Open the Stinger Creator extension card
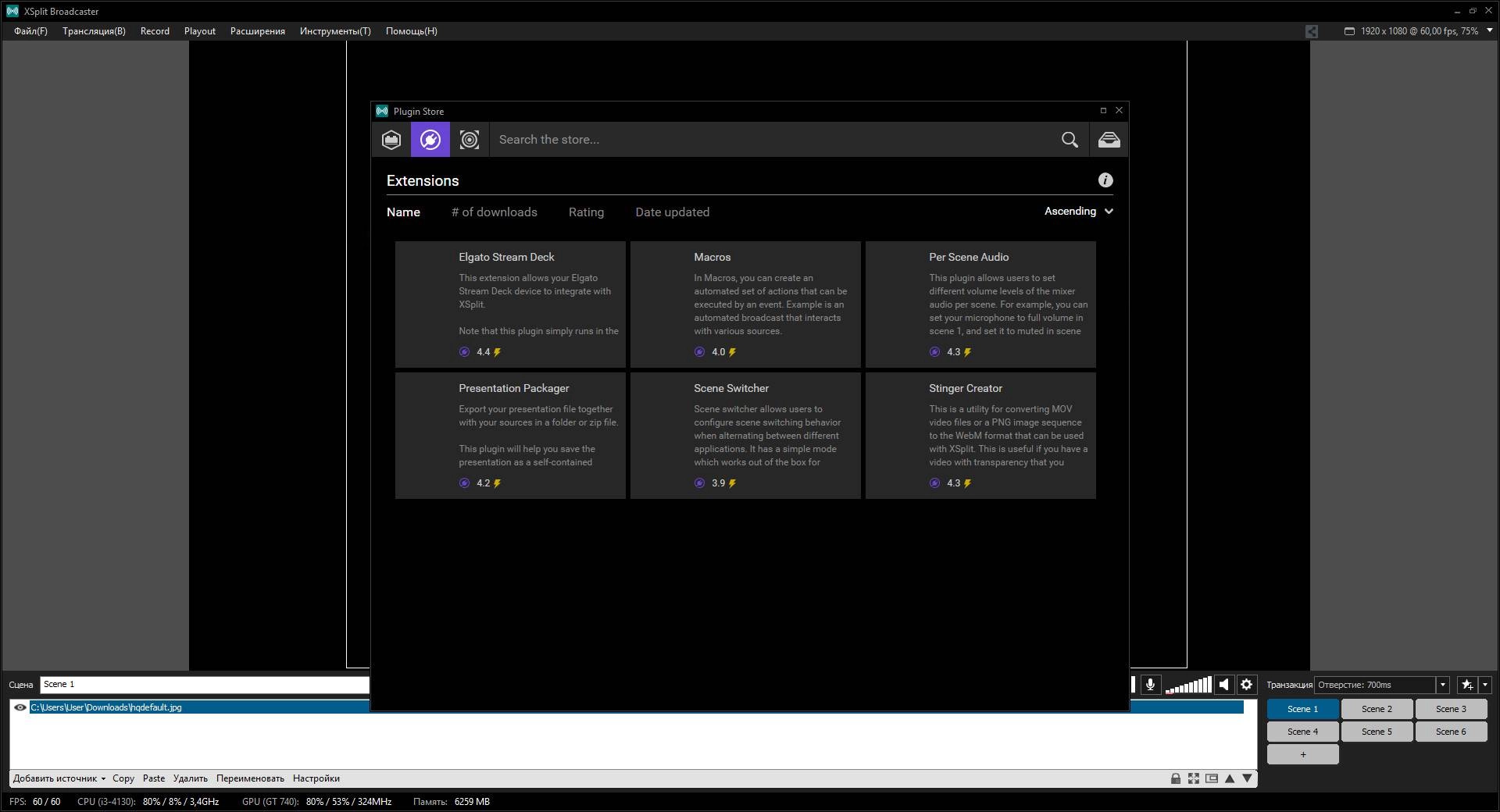 pyautogui.click(x=980, y=436)
